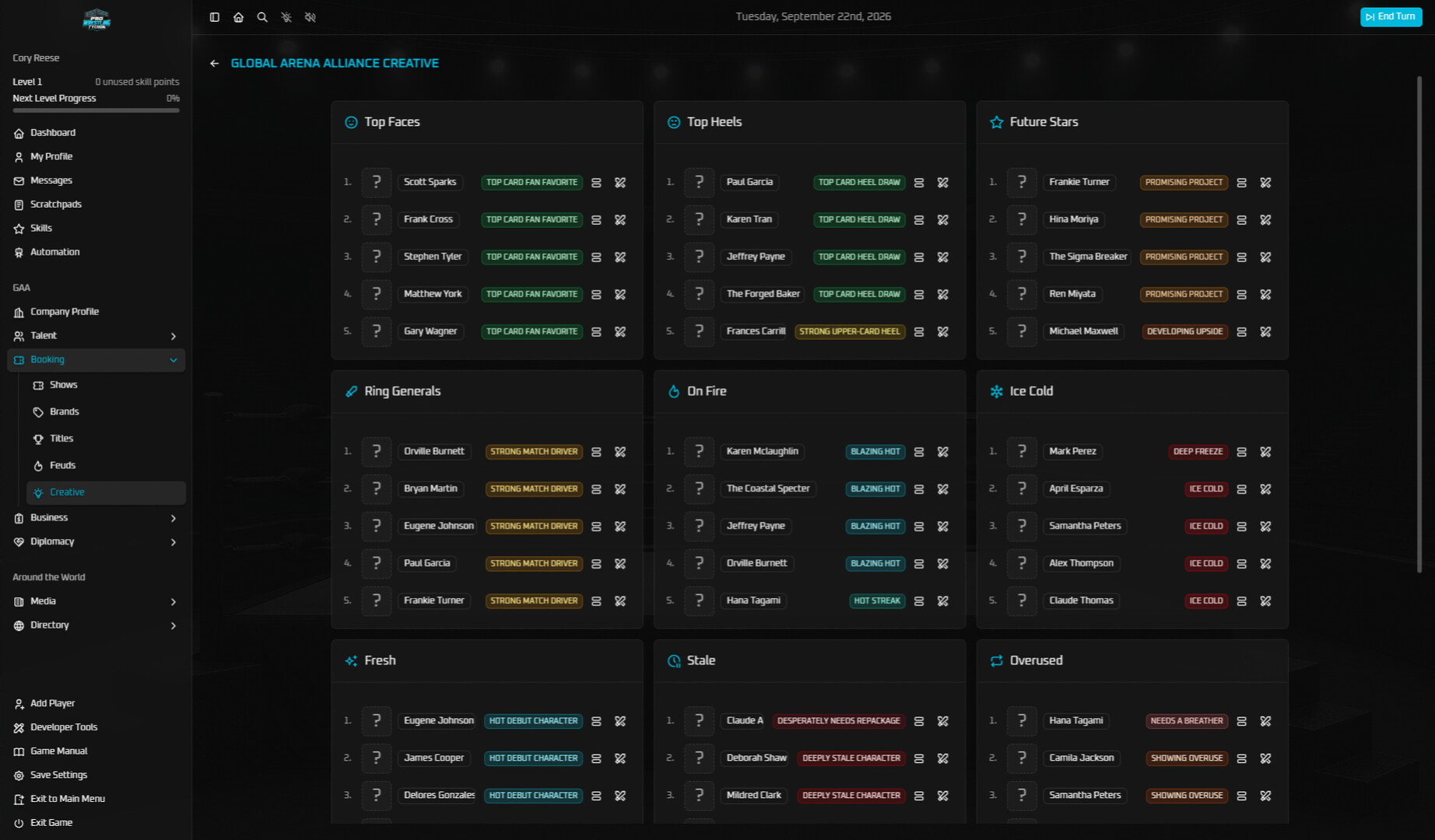Click the crossed-swords icon on Karen Mclaughlin's row
Viewport: 1435px width, 840px height.
coord(943,452)
